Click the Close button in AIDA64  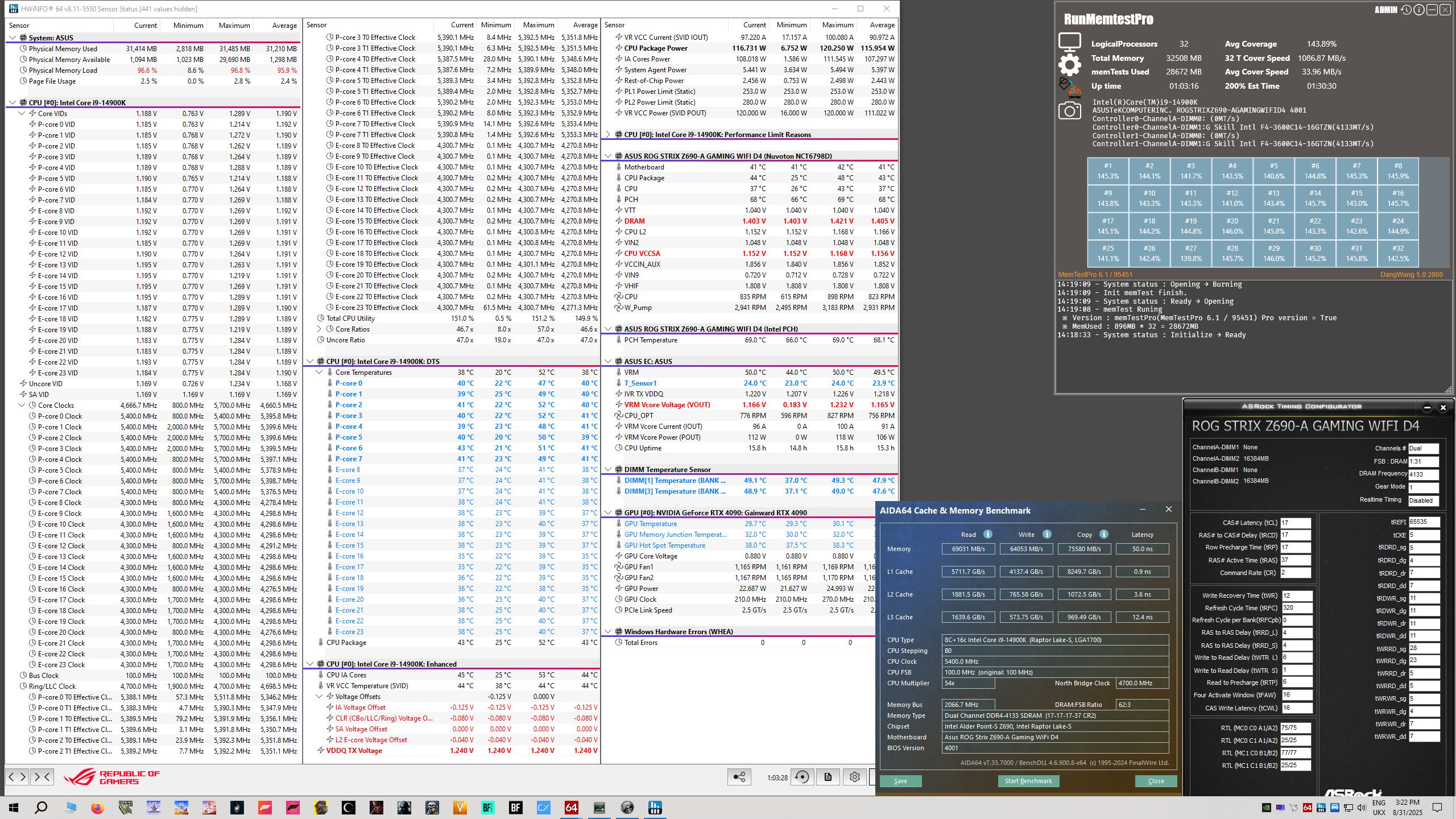pyautogui.click(x=1156, y=781)
